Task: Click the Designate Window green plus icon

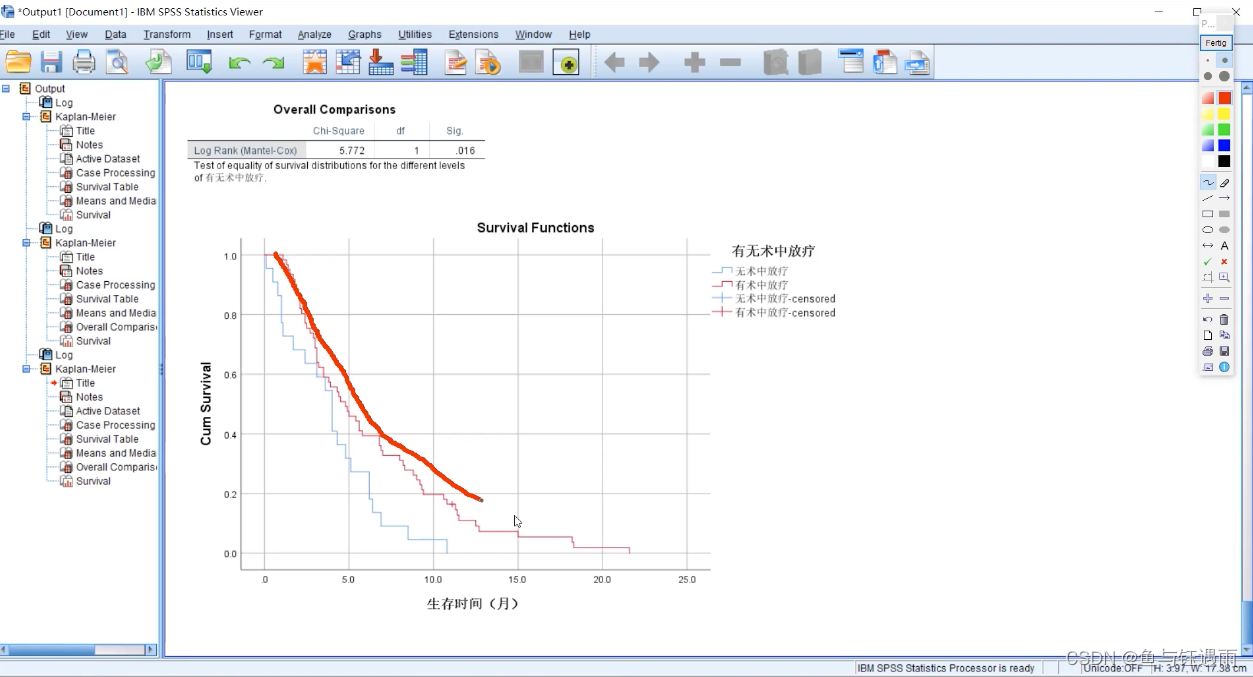Action: tap(566, 62)
